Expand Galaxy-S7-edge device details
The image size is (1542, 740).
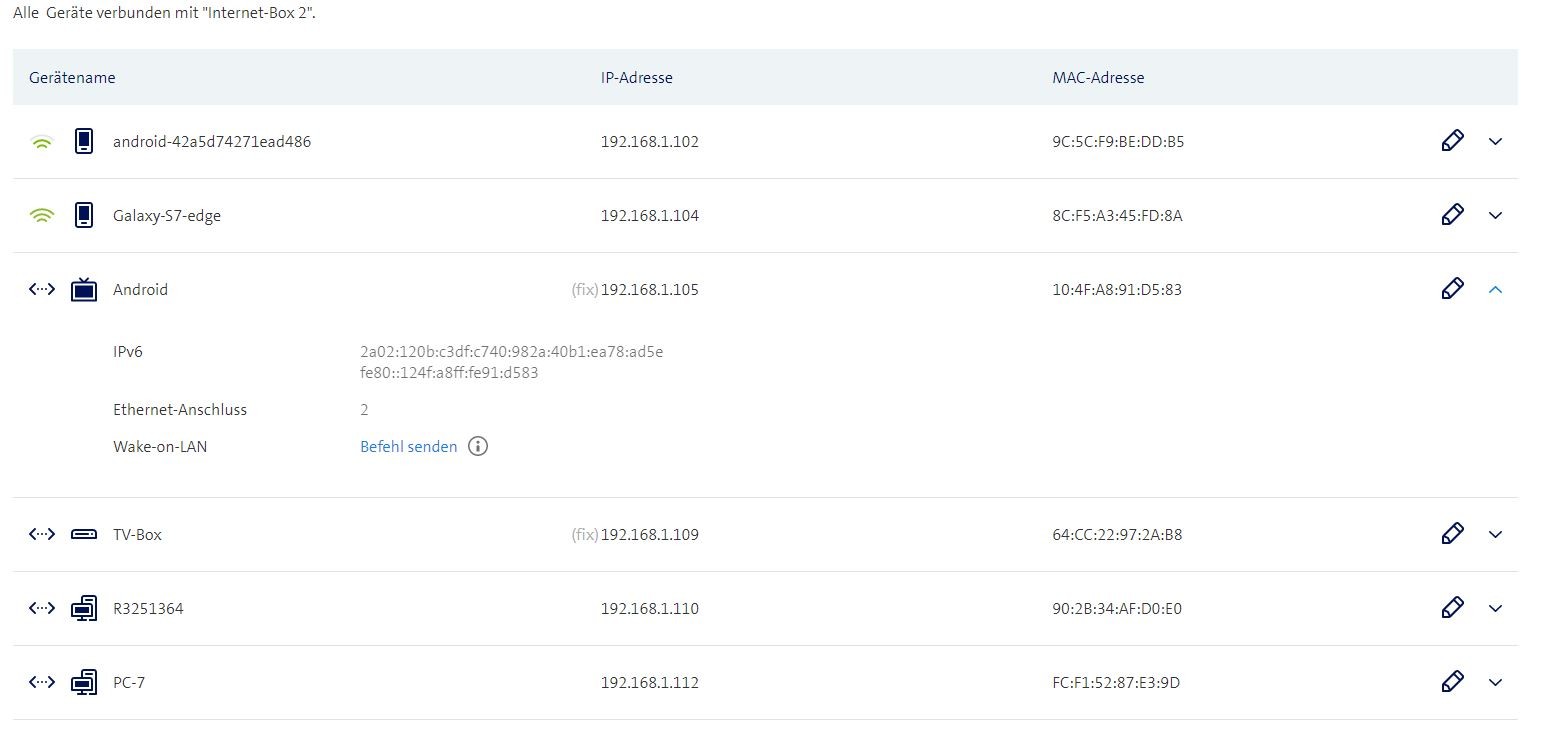(x=1495, y=216)
